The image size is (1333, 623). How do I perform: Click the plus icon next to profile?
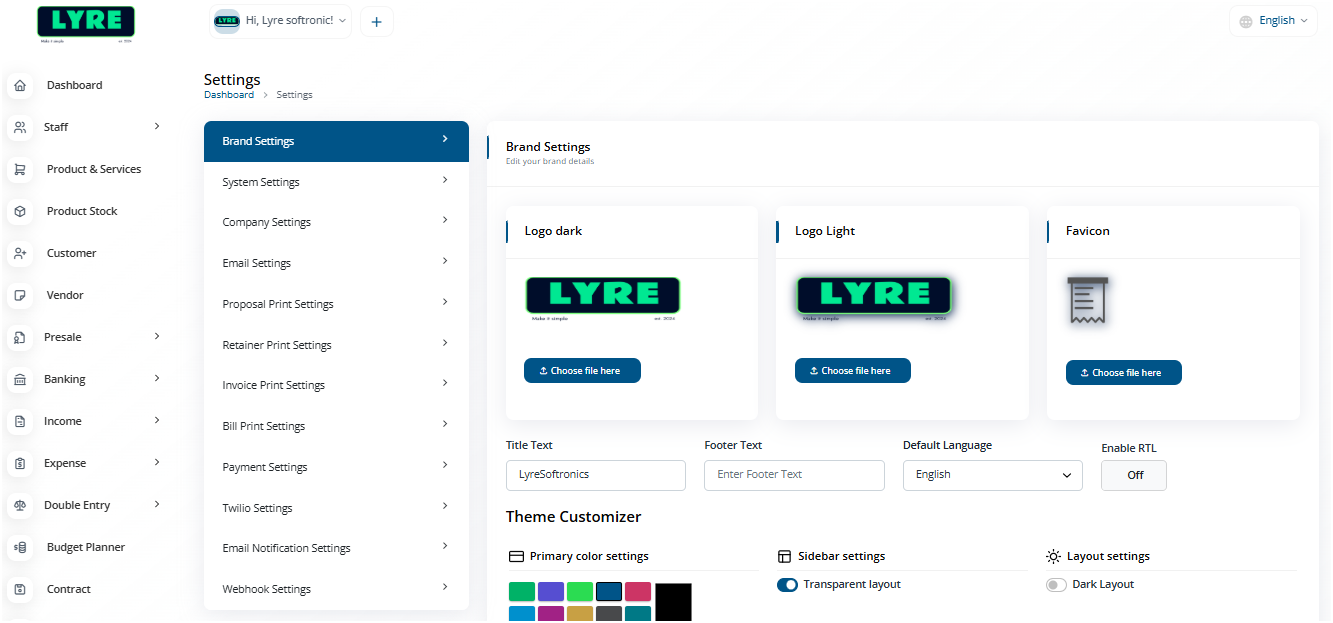(376, 22)
